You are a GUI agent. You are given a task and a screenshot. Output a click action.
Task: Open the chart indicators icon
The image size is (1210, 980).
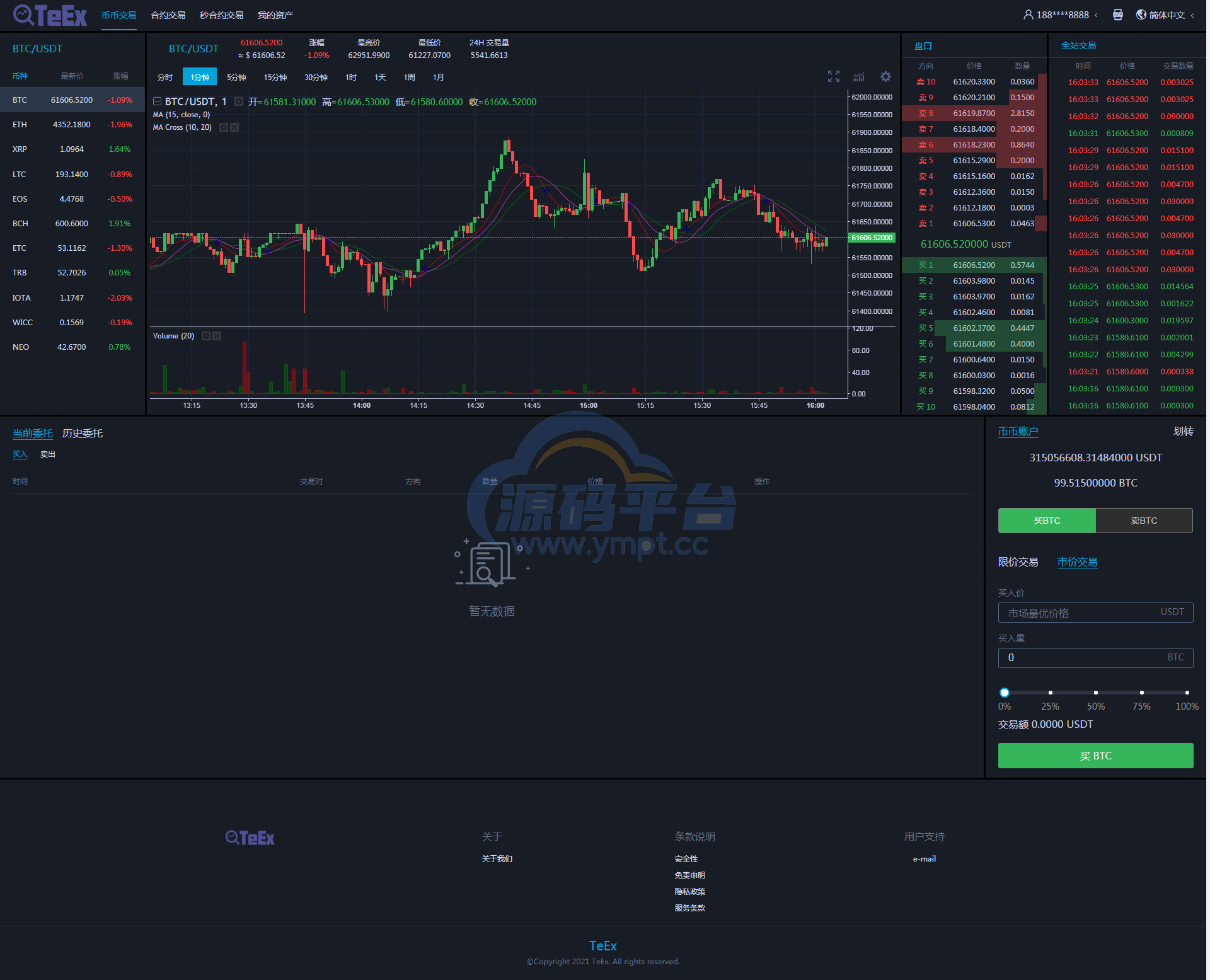859,77
